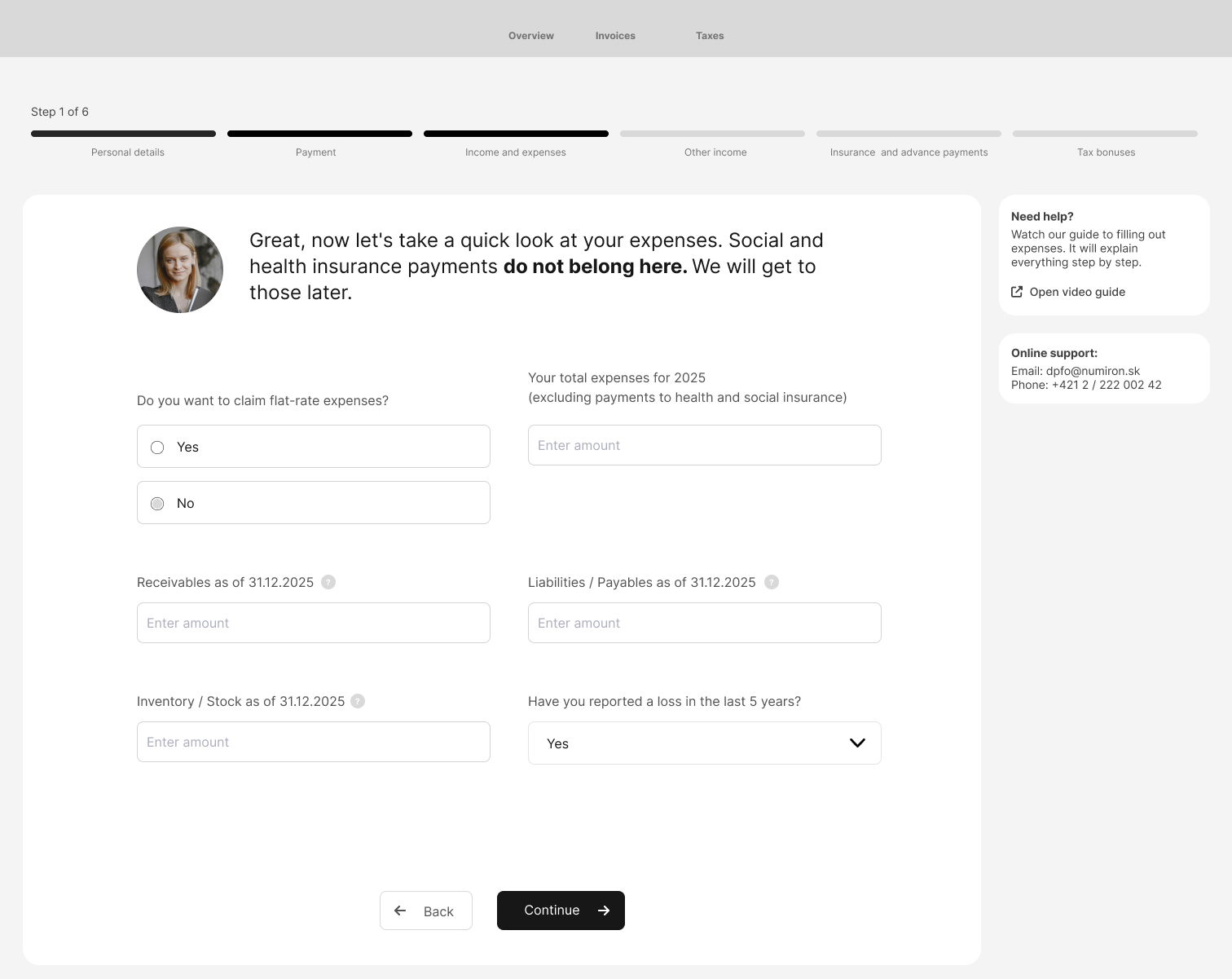The image size is (1232, 979).
Task: Click the Liabilities / Payables help icon
Action: tap(772, 582)
